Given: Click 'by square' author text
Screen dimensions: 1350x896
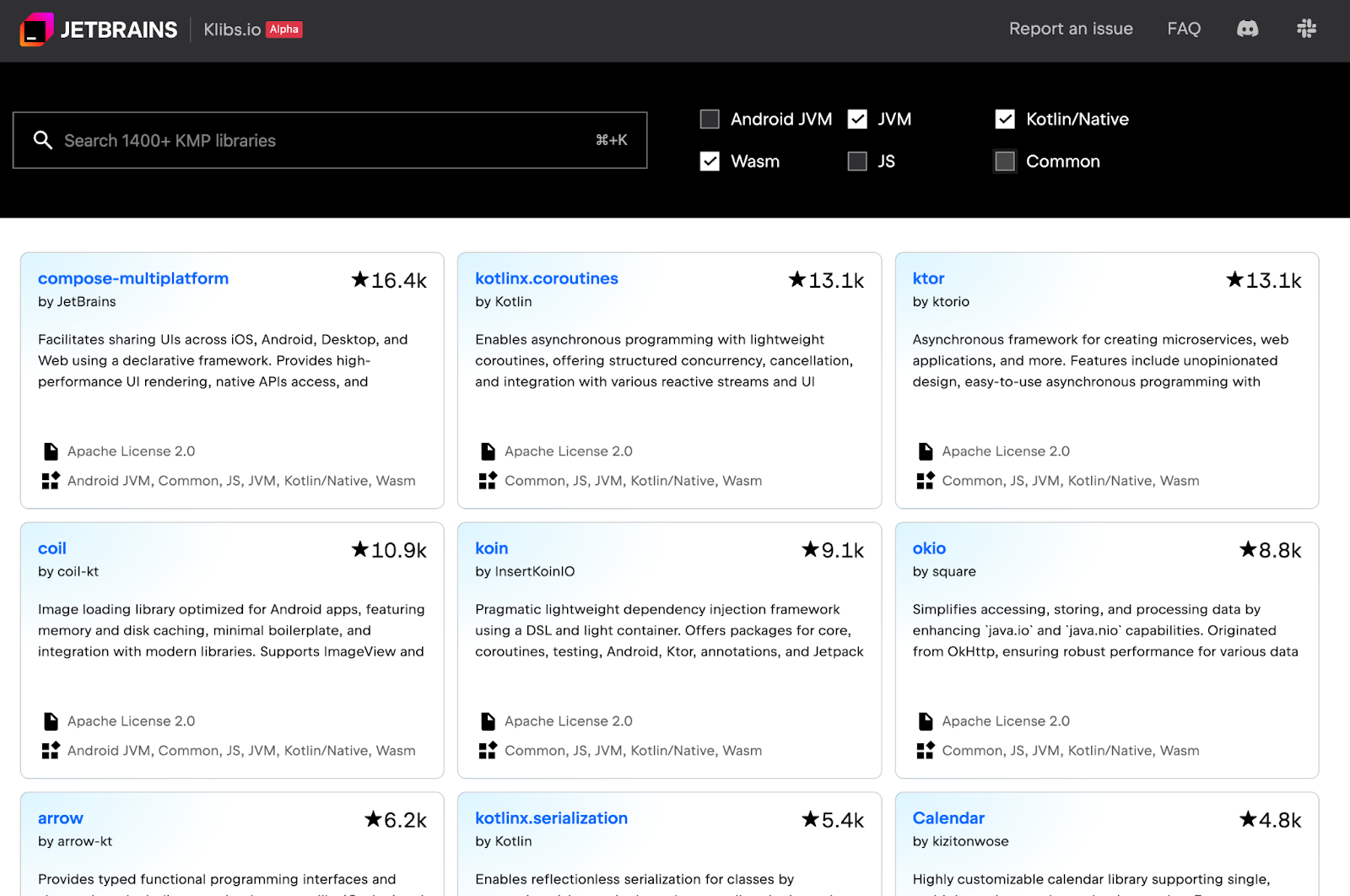Looking at the screenshot, I should point(944,572).
